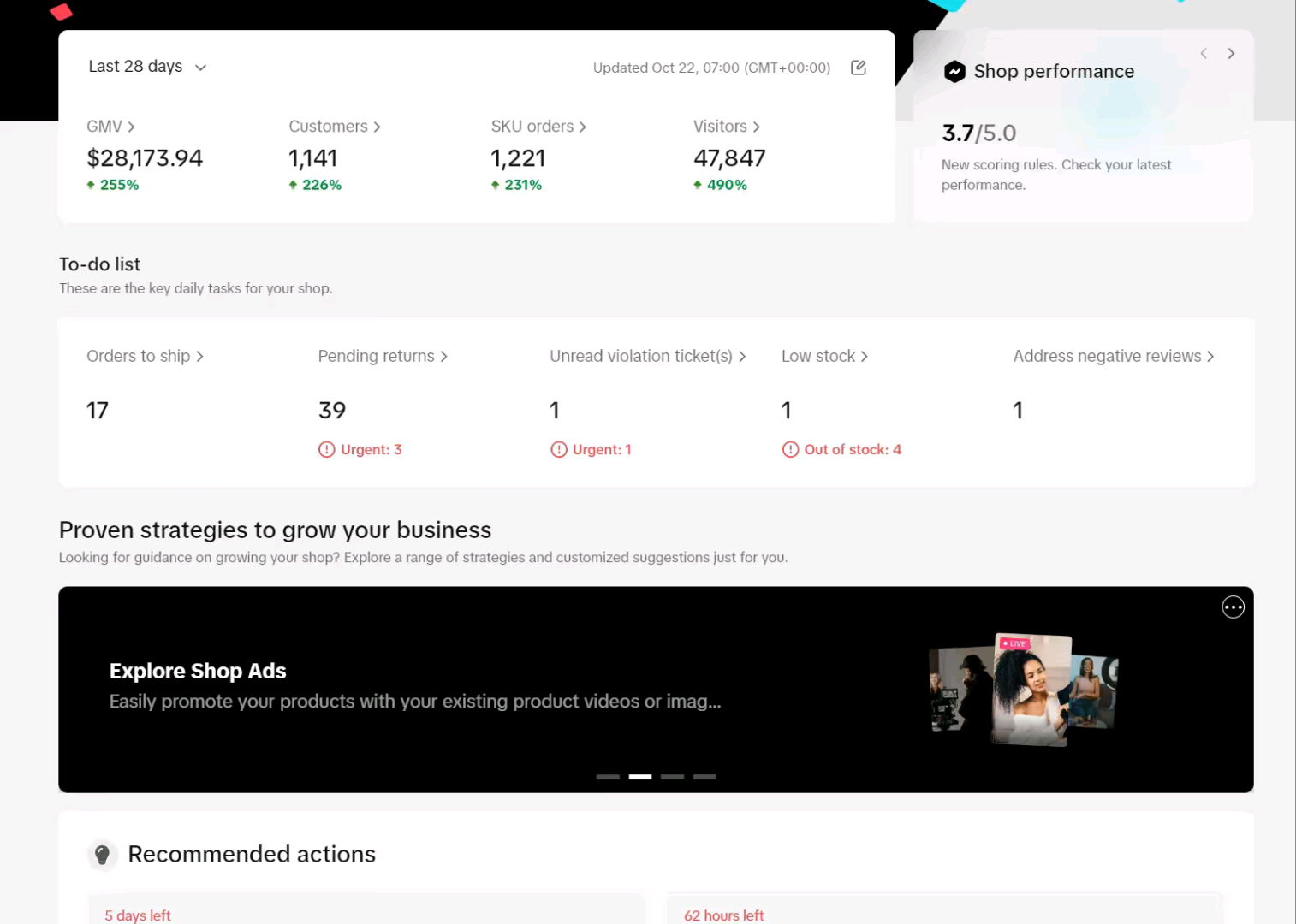Open the Last 28 days dropdown
The width and height of the screenshot is (1296, 924).
click(147, 67)
